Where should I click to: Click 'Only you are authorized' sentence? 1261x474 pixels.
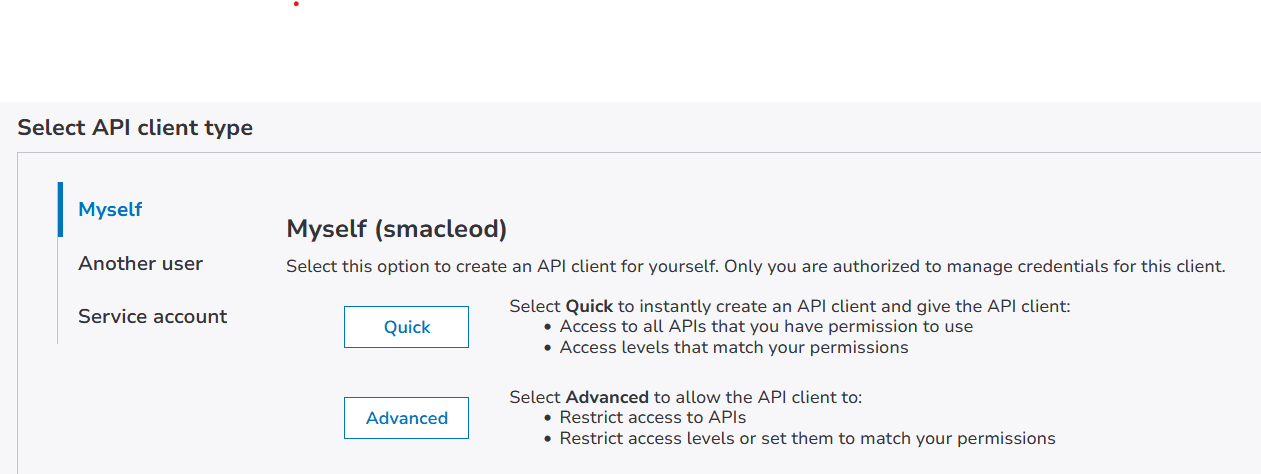click(975, 267)
